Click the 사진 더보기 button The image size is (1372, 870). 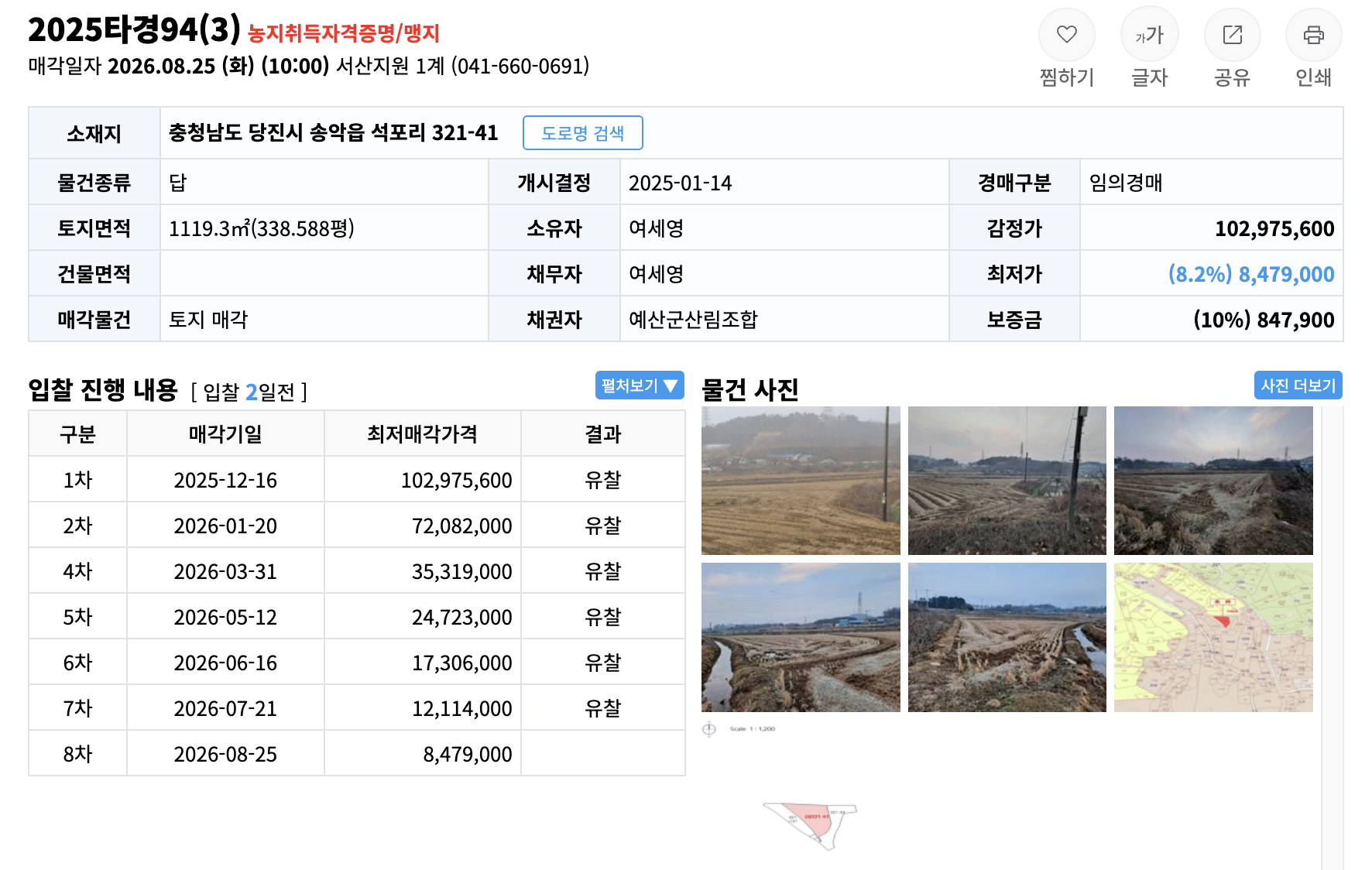(1298, 385)
